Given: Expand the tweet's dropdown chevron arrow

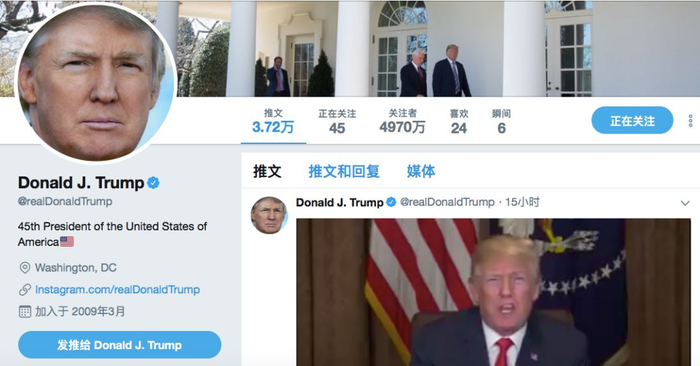Looking at the screenshot, I should [x=685, y=203].
